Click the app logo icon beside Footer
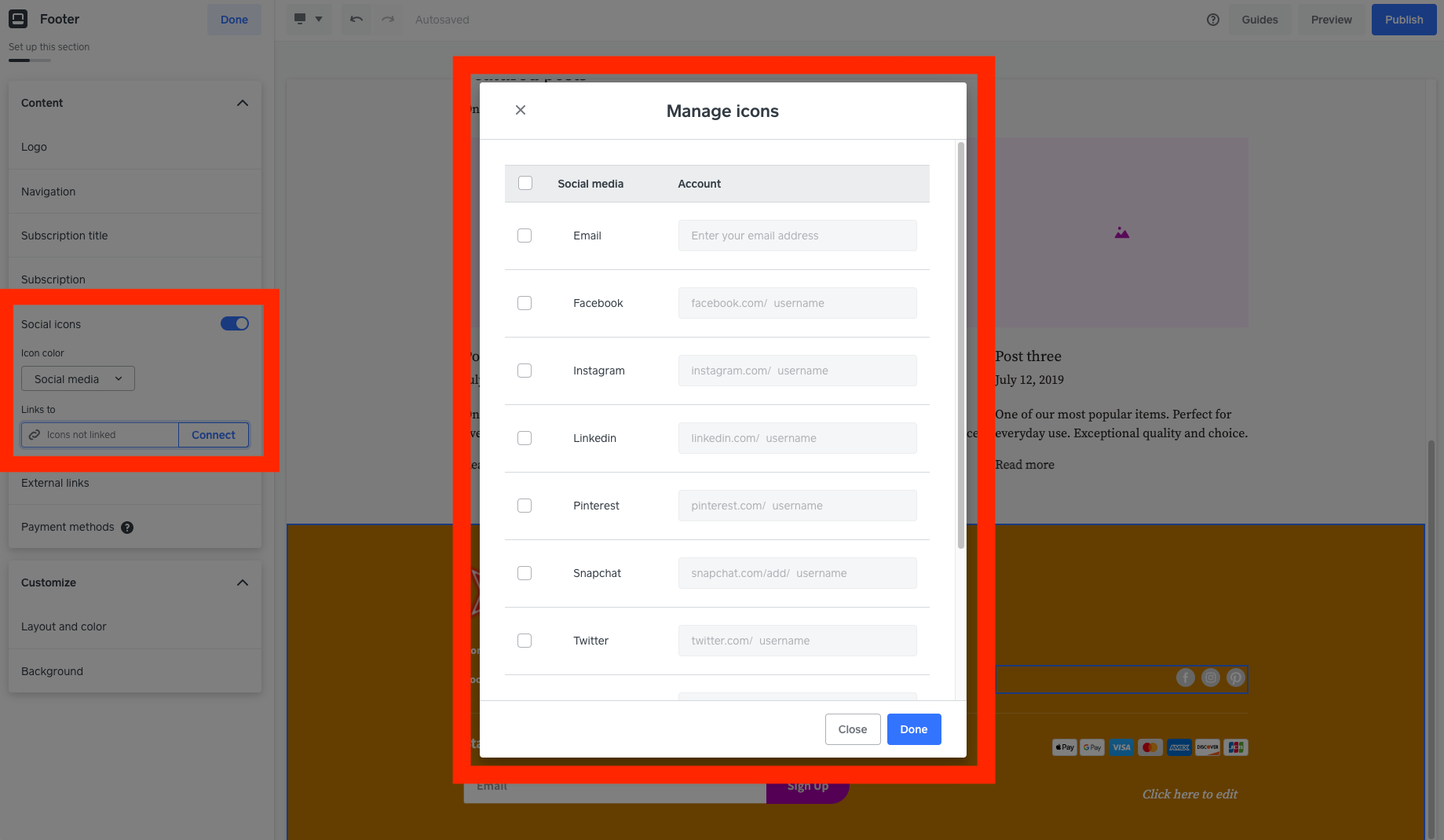This screenshot has height=840, width=1444. pos(18,19)
